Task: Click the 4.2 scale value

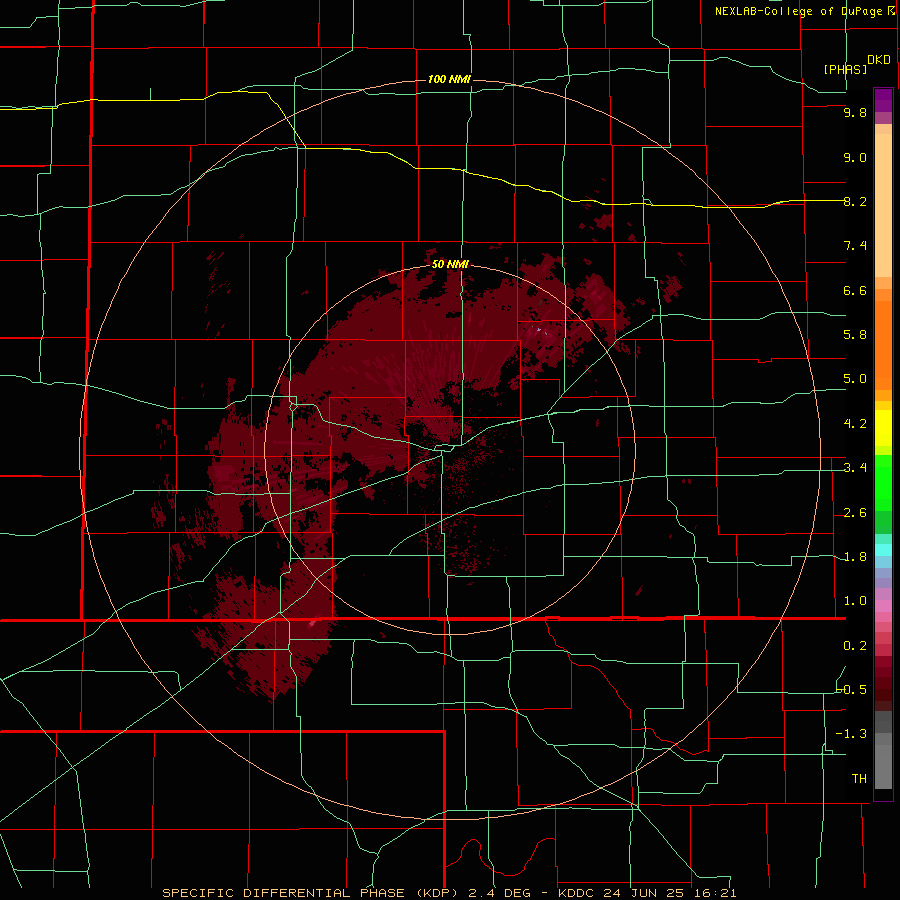Action: (x=855, y=424)
